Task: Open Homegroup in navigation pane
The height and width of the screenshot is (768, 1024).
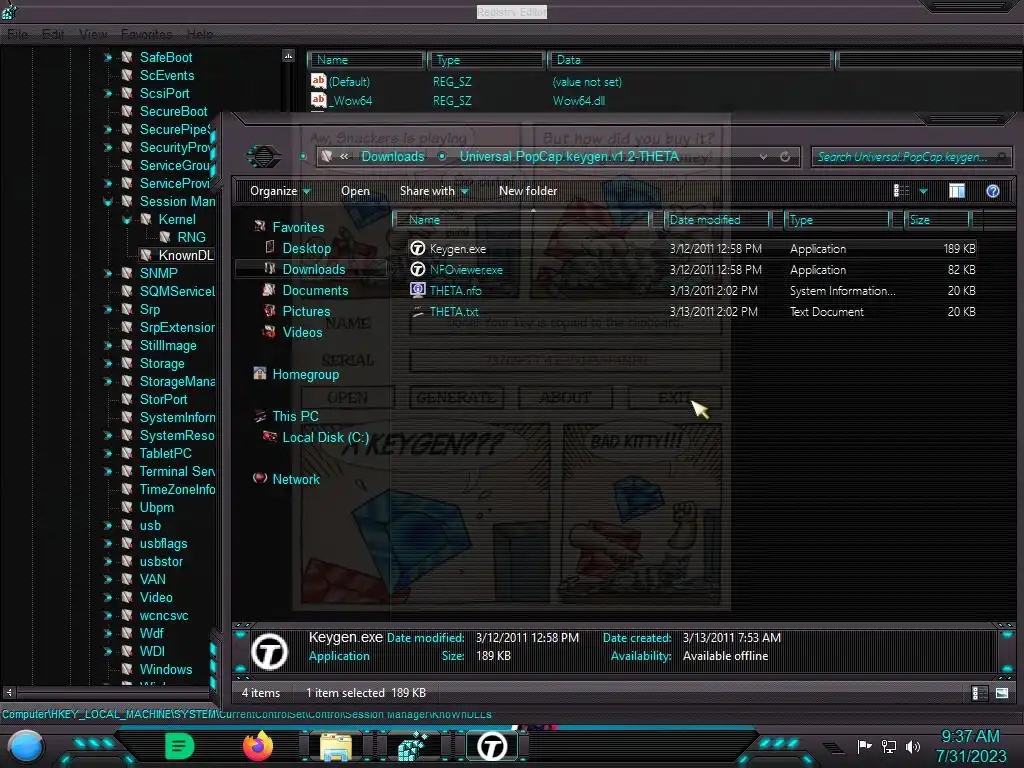Action: click(x=305, y=374)
